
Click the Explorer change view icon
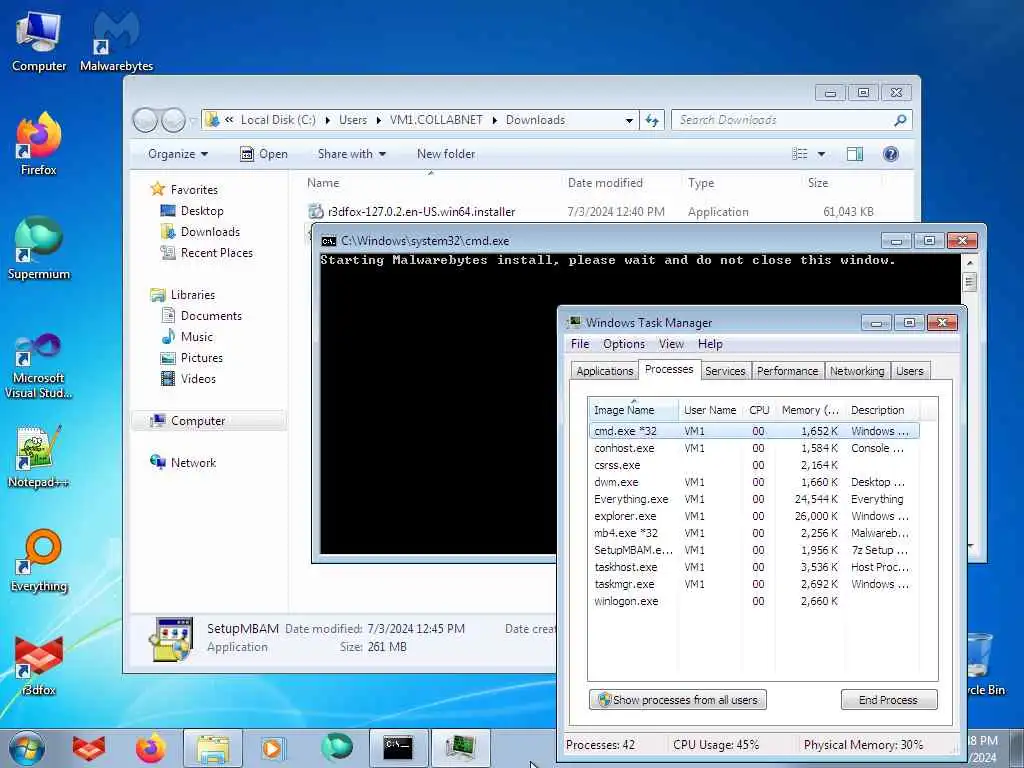point(800,154)
